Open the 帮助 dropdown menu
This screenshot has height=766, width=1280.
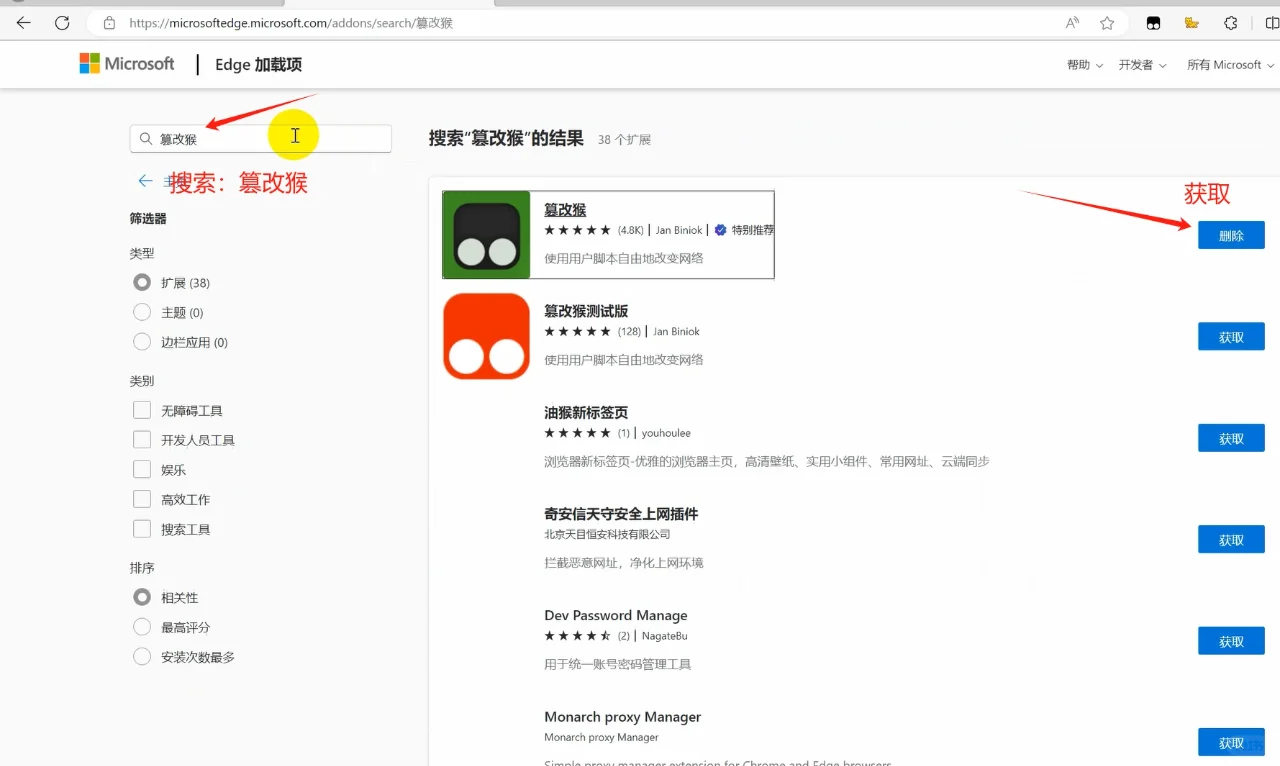click(x=1083, y=64)
